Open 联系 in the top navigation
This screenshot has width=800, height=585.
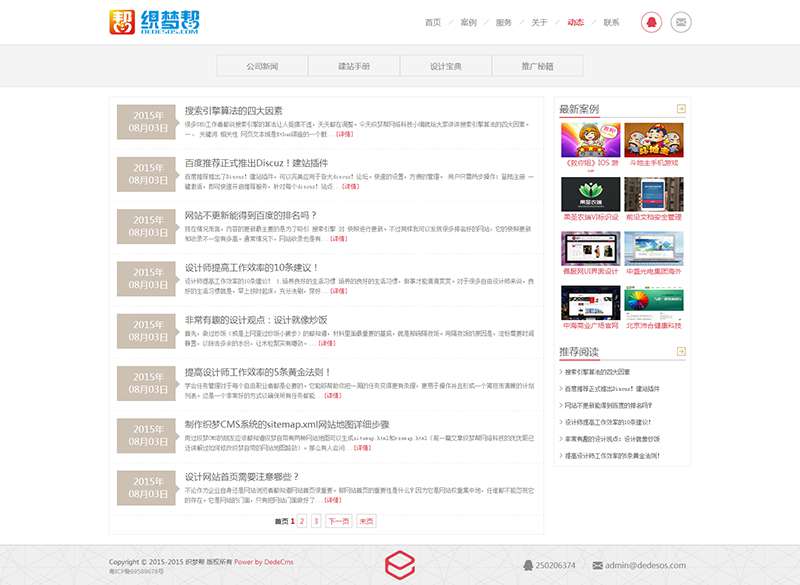tap(611, 22)
